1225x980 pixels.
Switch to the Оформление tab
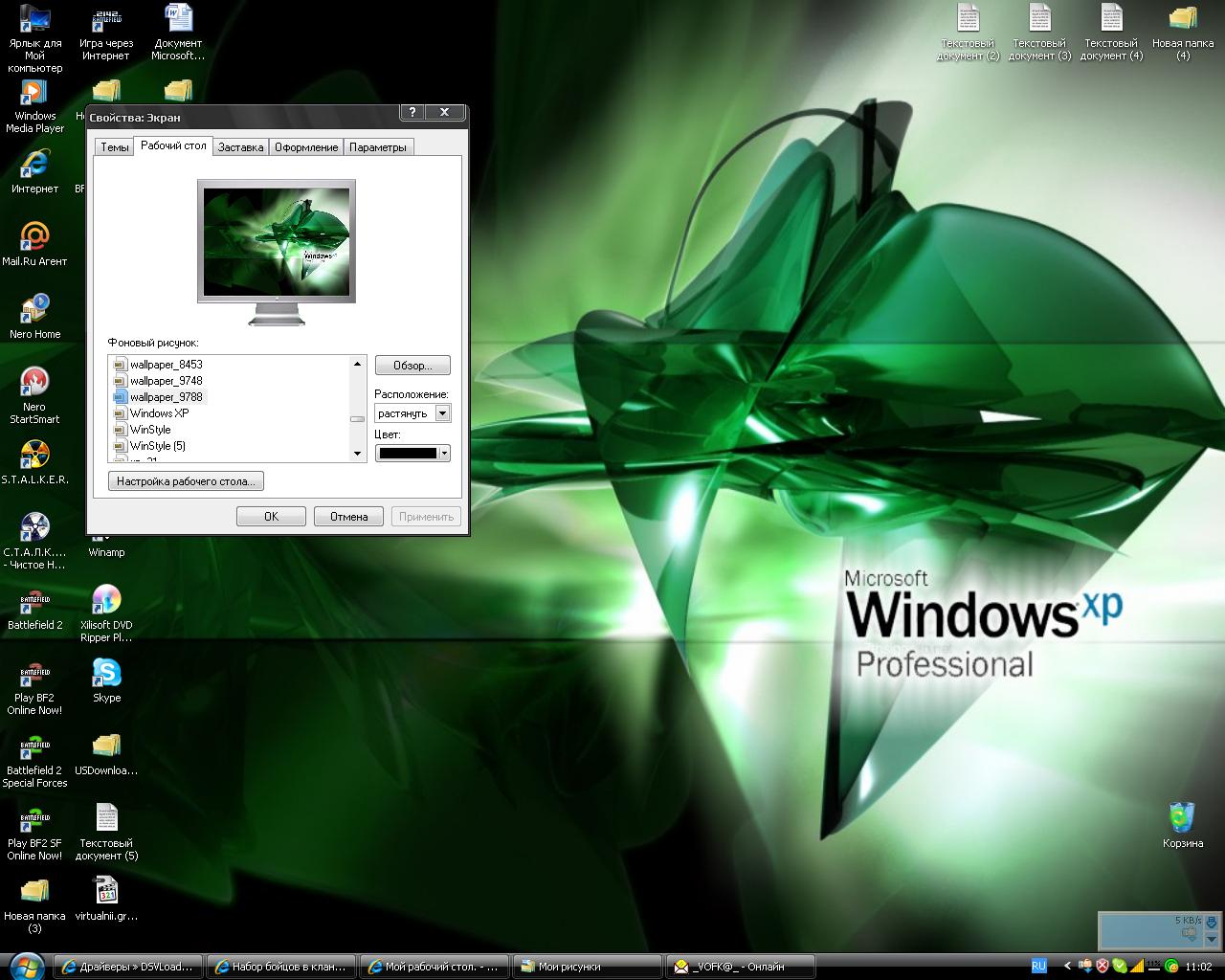(306, 147)
